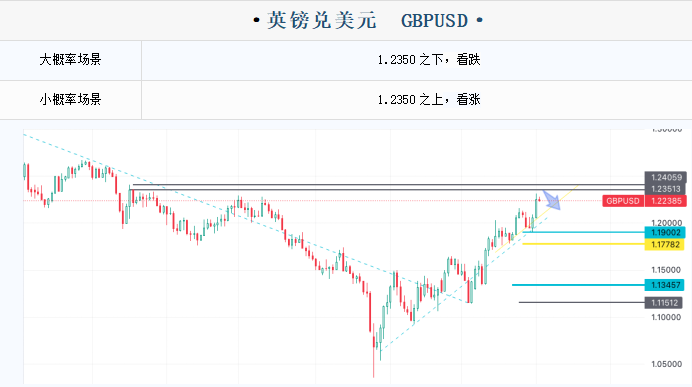692x387 pixels.
Task: Select the 小概率场景 row label
Action: (x=70, y=99)
